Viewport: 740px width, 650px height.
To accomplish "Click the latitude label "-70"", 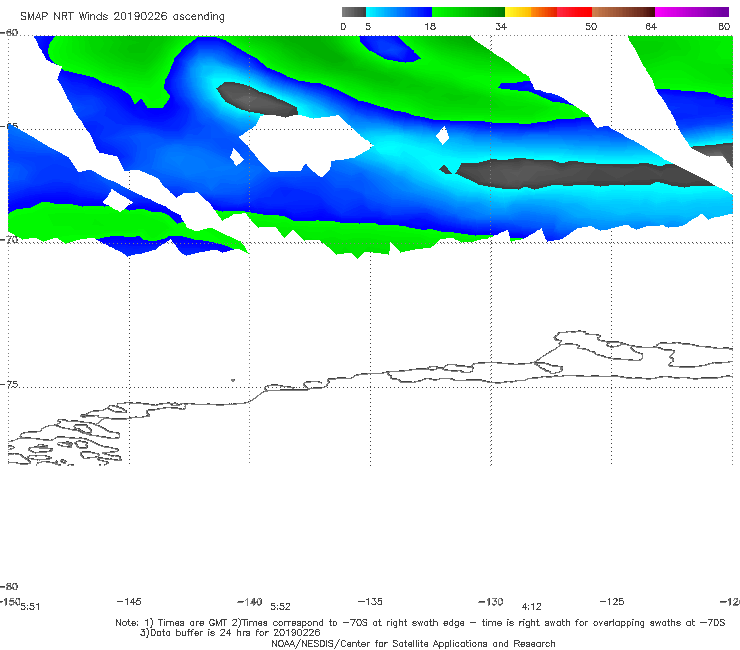I will (9, 239).
